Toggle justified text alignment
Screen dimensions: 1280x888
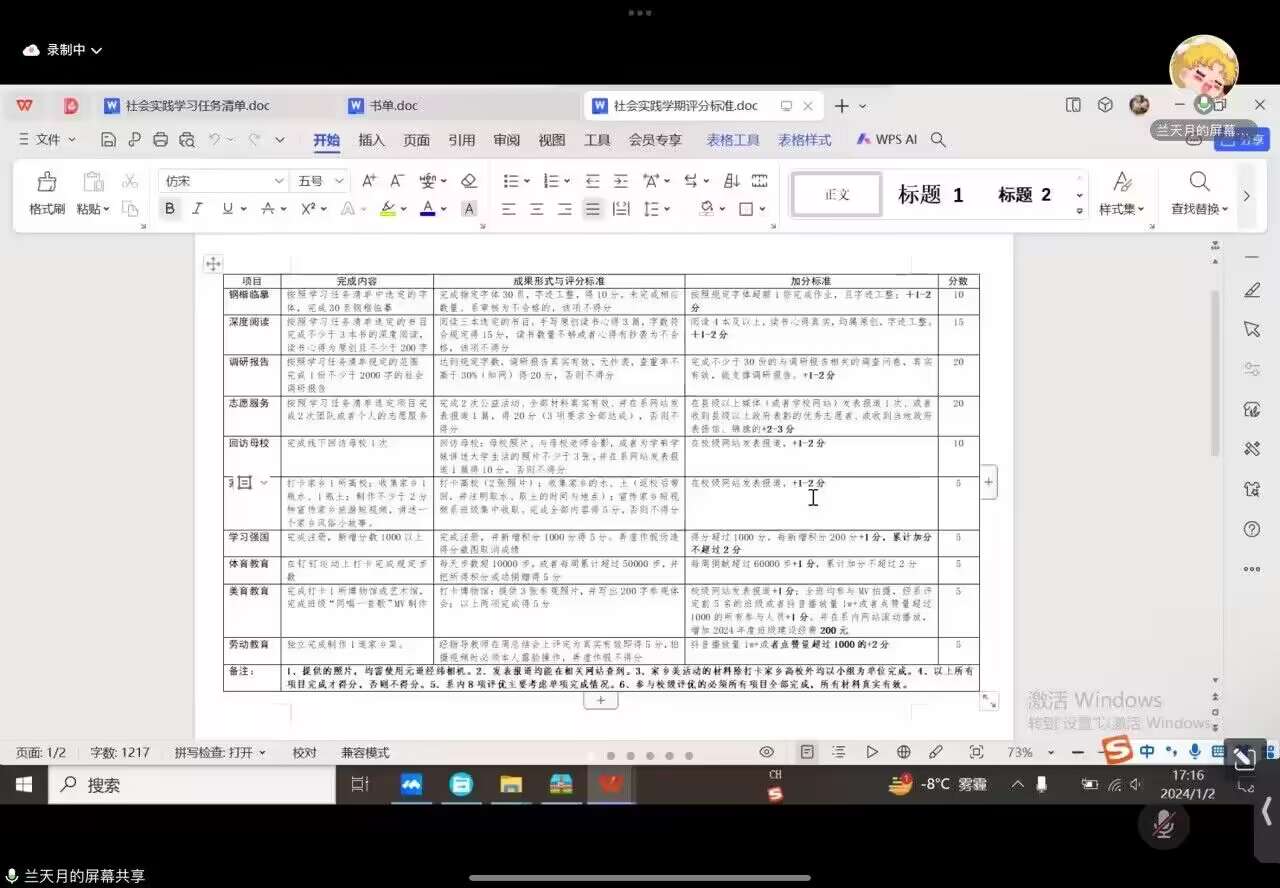coord(593,209)
